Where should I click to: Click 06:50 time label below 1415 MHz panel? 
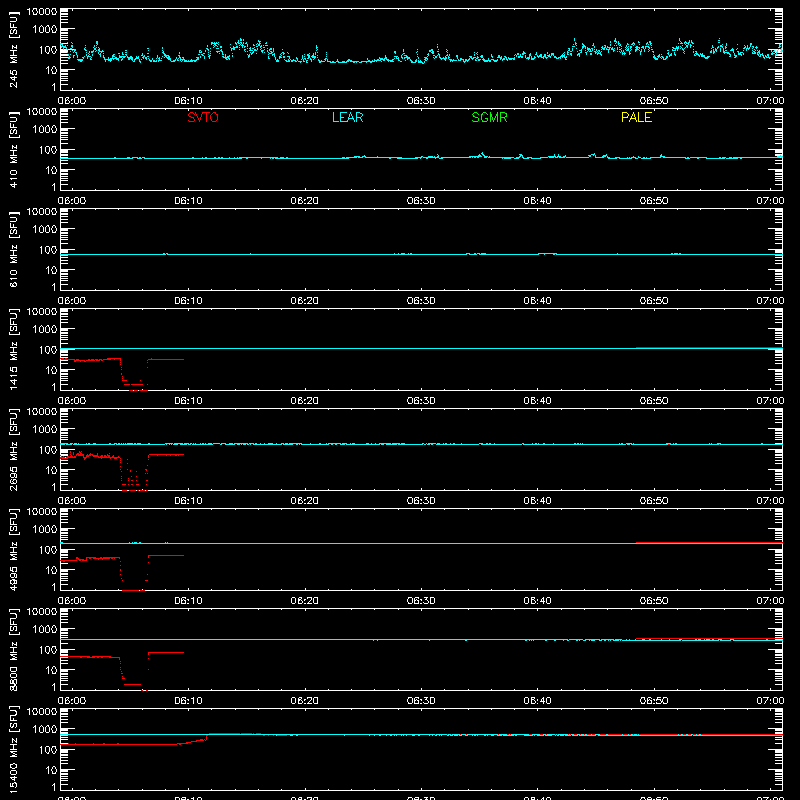(654, 401)
